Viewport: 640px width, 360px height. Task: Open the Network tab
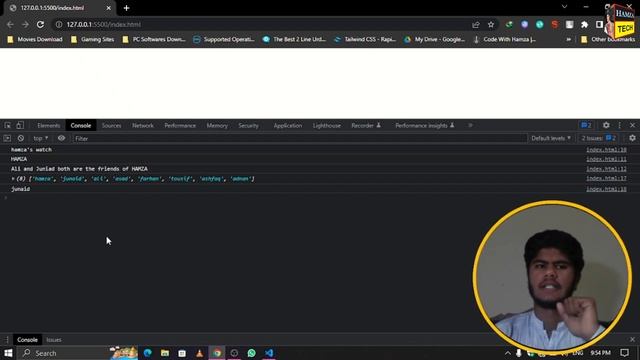[143, 125]
